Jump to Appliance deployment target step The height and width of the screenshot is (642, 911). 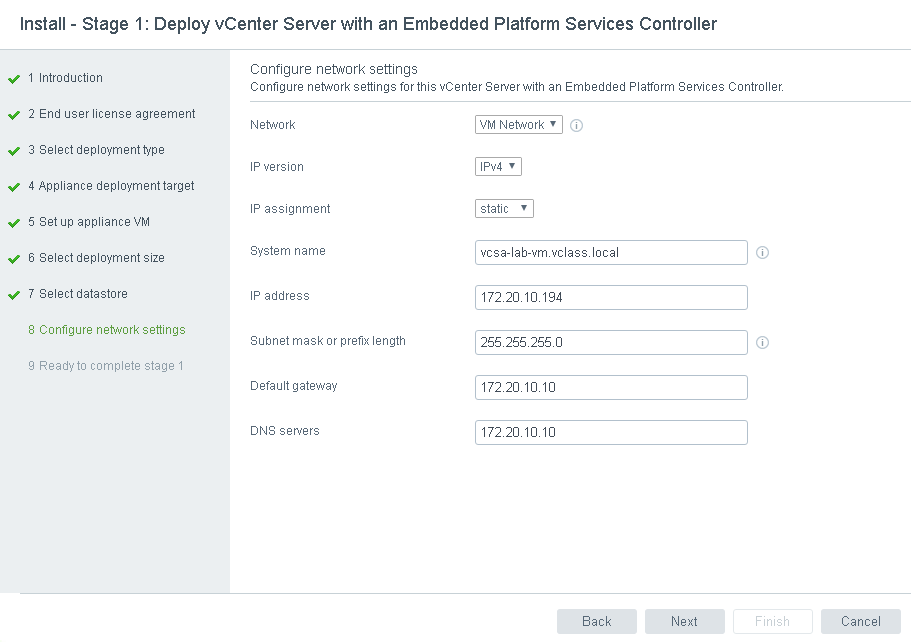pyautogui.click(x=116, y=186)
